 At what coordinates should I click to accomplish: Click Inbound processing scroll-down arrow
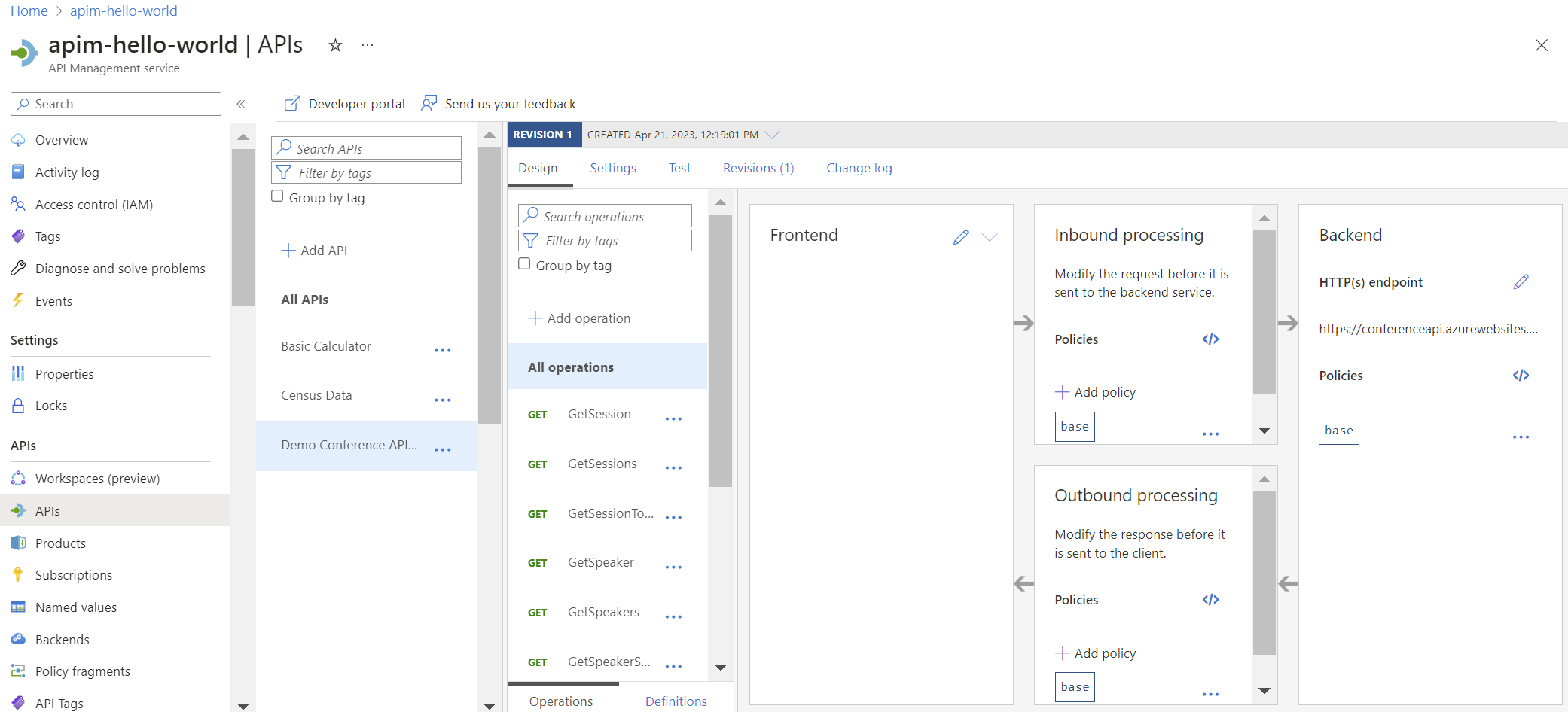click(1264, 431)
